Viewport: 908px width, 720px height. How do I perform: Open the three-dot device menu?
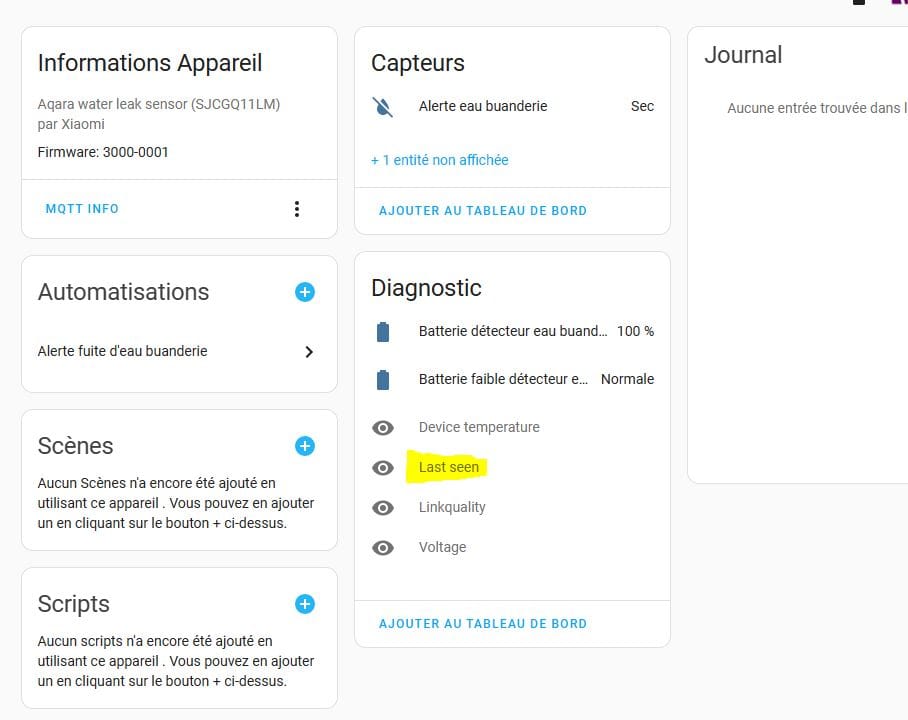(296, 209)
